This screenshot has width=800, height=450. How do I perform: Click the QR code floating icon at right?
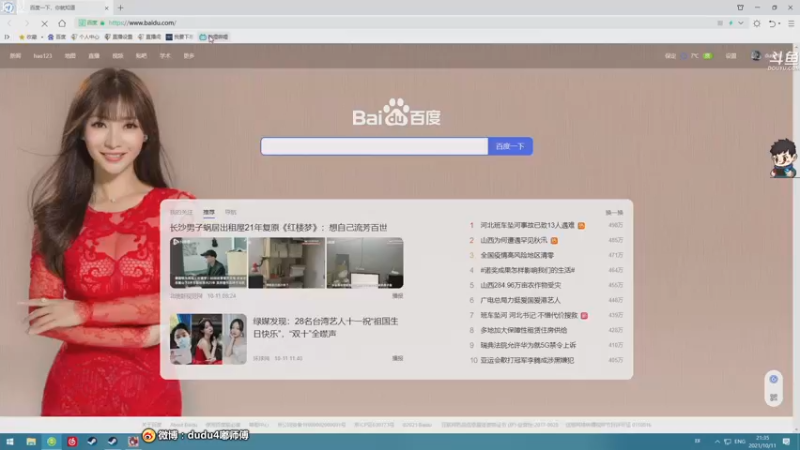(x=773, y=397)
